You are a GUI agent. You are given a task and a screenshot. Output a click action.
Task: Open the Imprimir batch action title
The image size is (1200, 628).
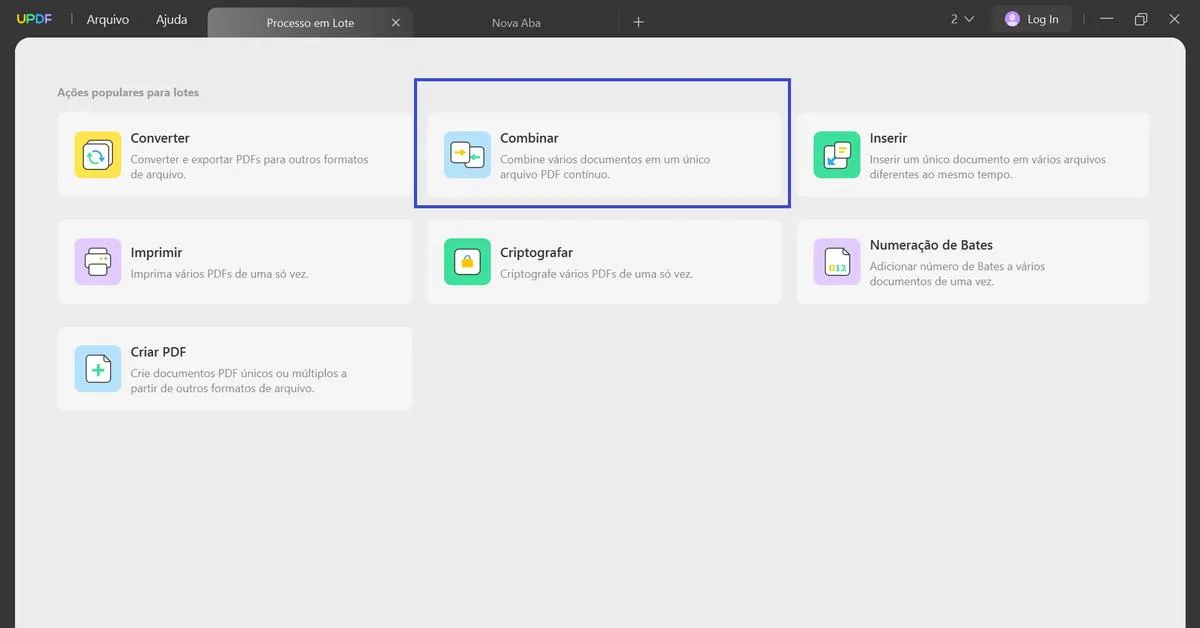[x=156, y=253]
